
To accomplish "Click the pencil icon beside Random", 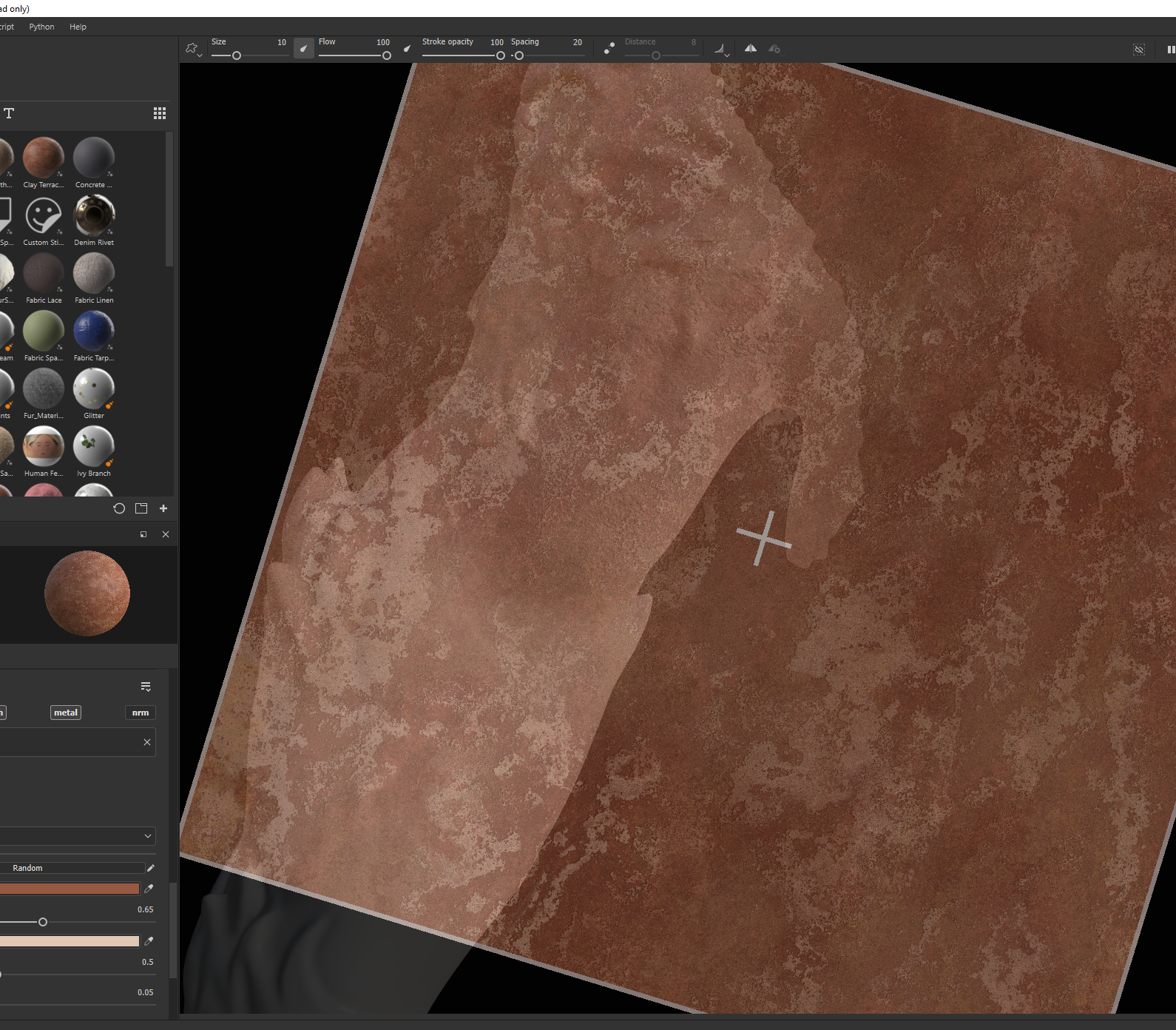I will (151, 868).
